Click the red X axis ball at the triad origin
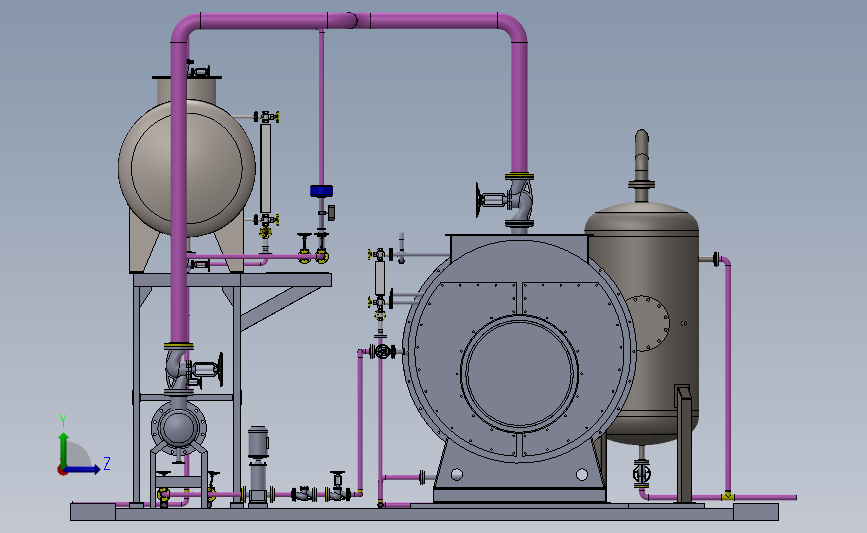 pyautogui.click(x=62, y=471)
